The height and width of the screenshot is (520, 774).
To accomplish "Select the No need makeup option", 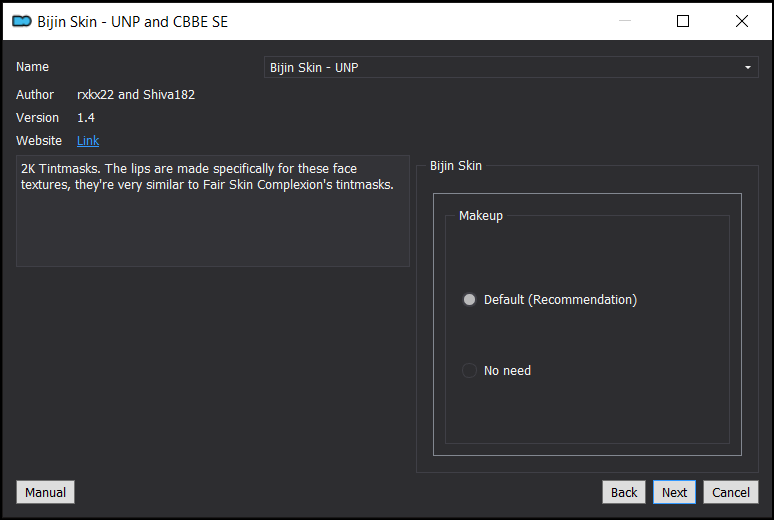I will (x=496, y=370).
